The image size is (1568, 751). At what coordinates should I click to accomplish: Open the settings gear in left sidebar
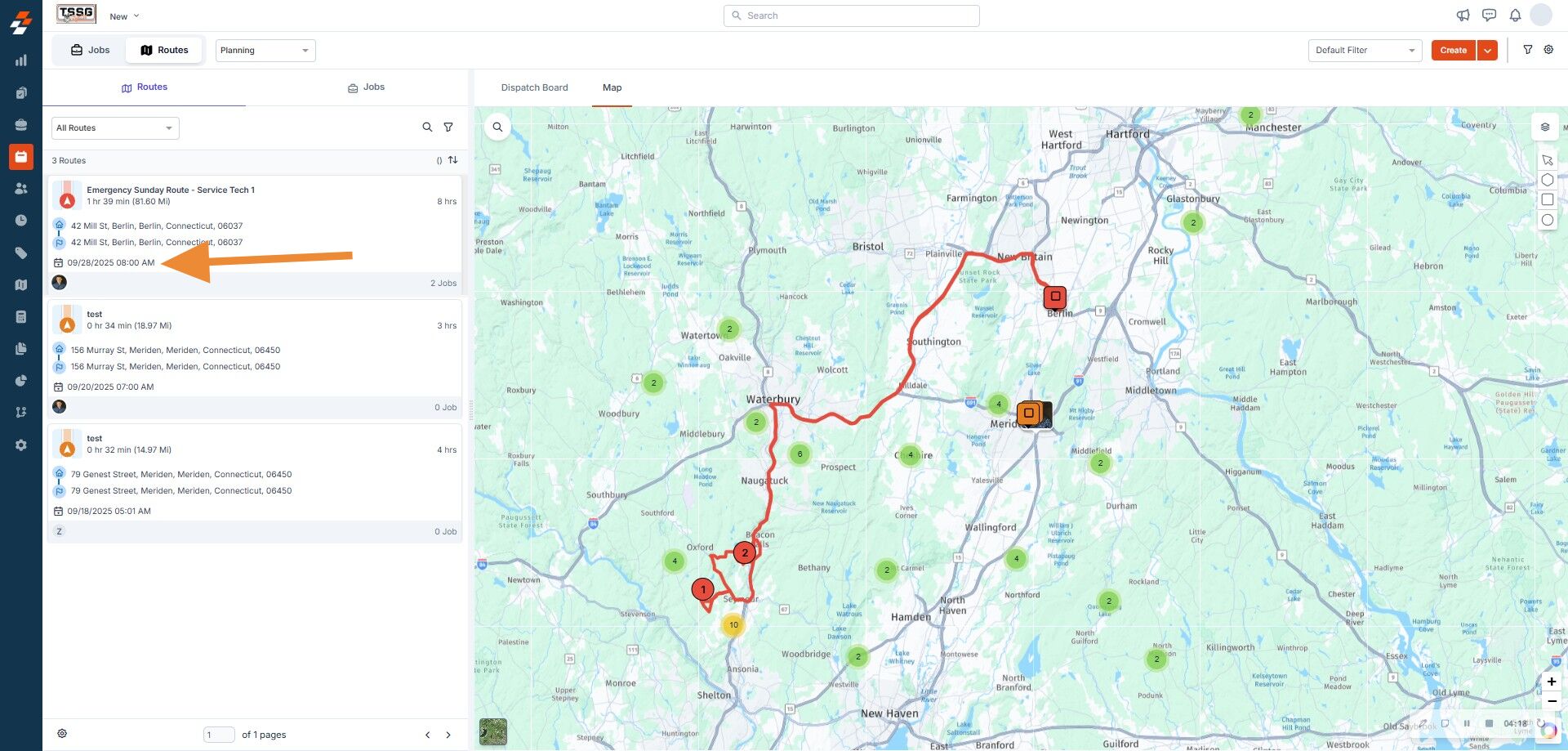click(x=21, y=445)
